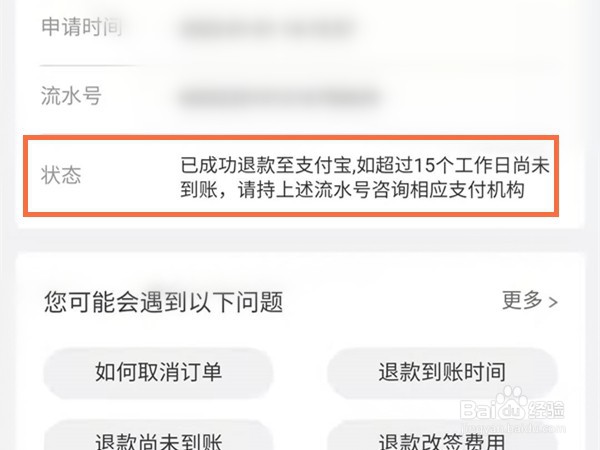Tap the 如何取消订单 question button
Image resolution: width=600 pixels, height=450 pixels.
point(158,373)
